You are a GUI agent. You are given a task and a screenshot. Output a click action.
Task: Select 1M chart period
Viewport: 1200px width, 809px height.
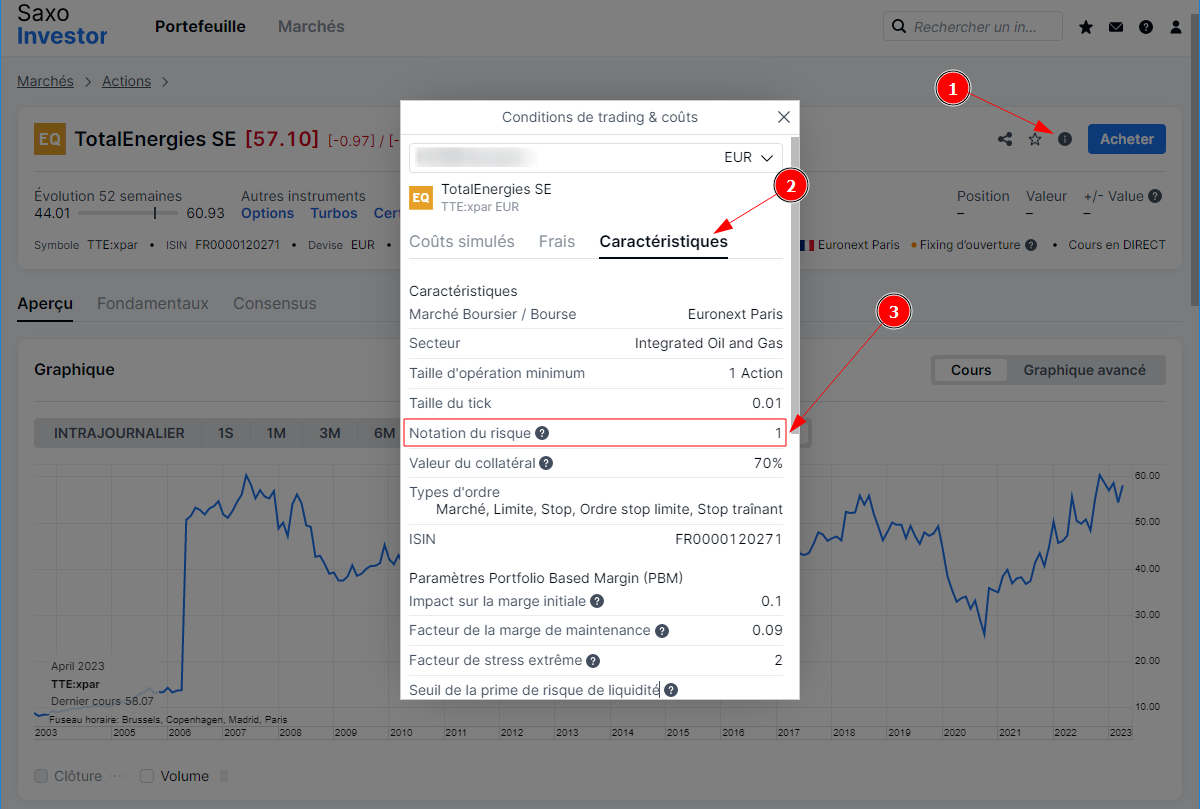[276, 433]
